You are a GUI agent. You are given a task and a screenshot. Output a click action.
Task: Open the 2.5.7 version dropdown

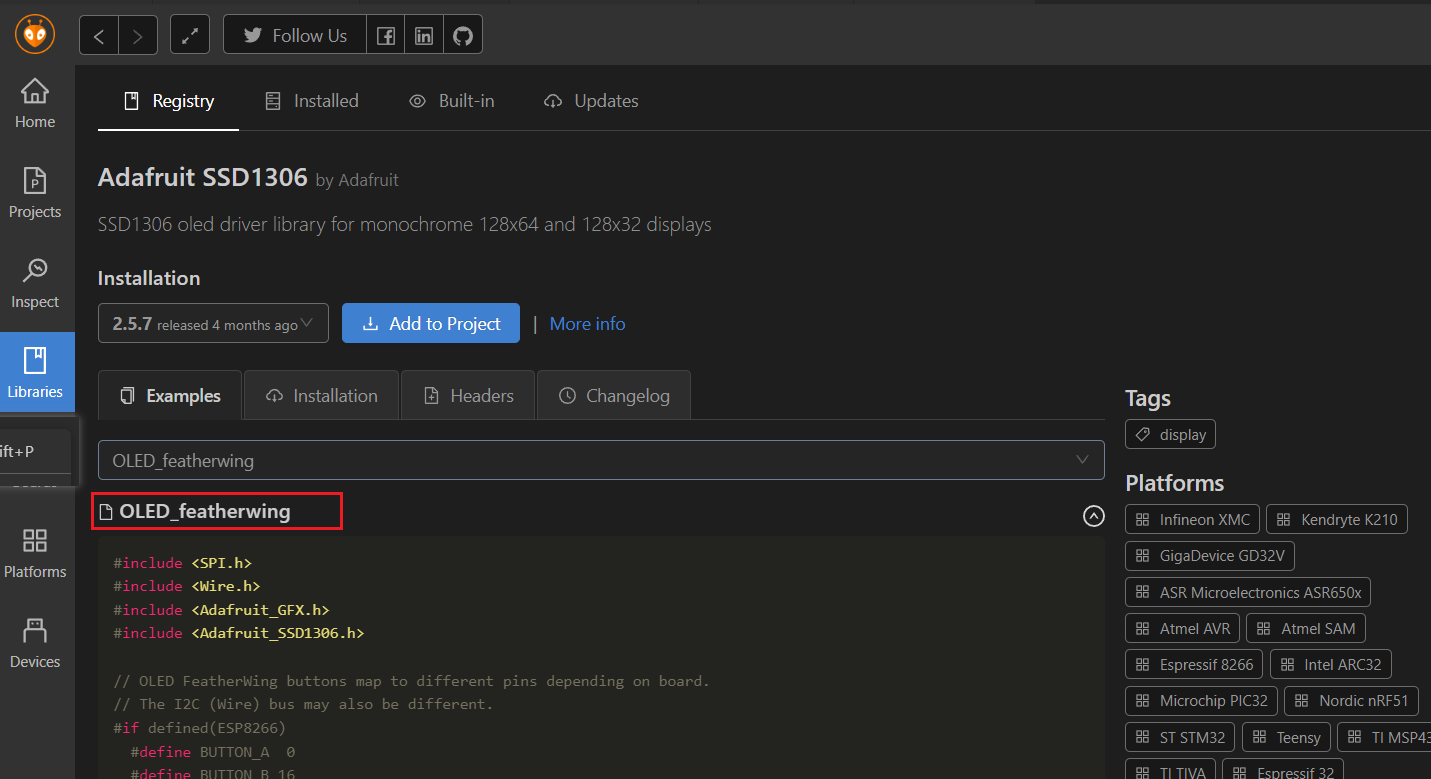(x=213, y=323)
